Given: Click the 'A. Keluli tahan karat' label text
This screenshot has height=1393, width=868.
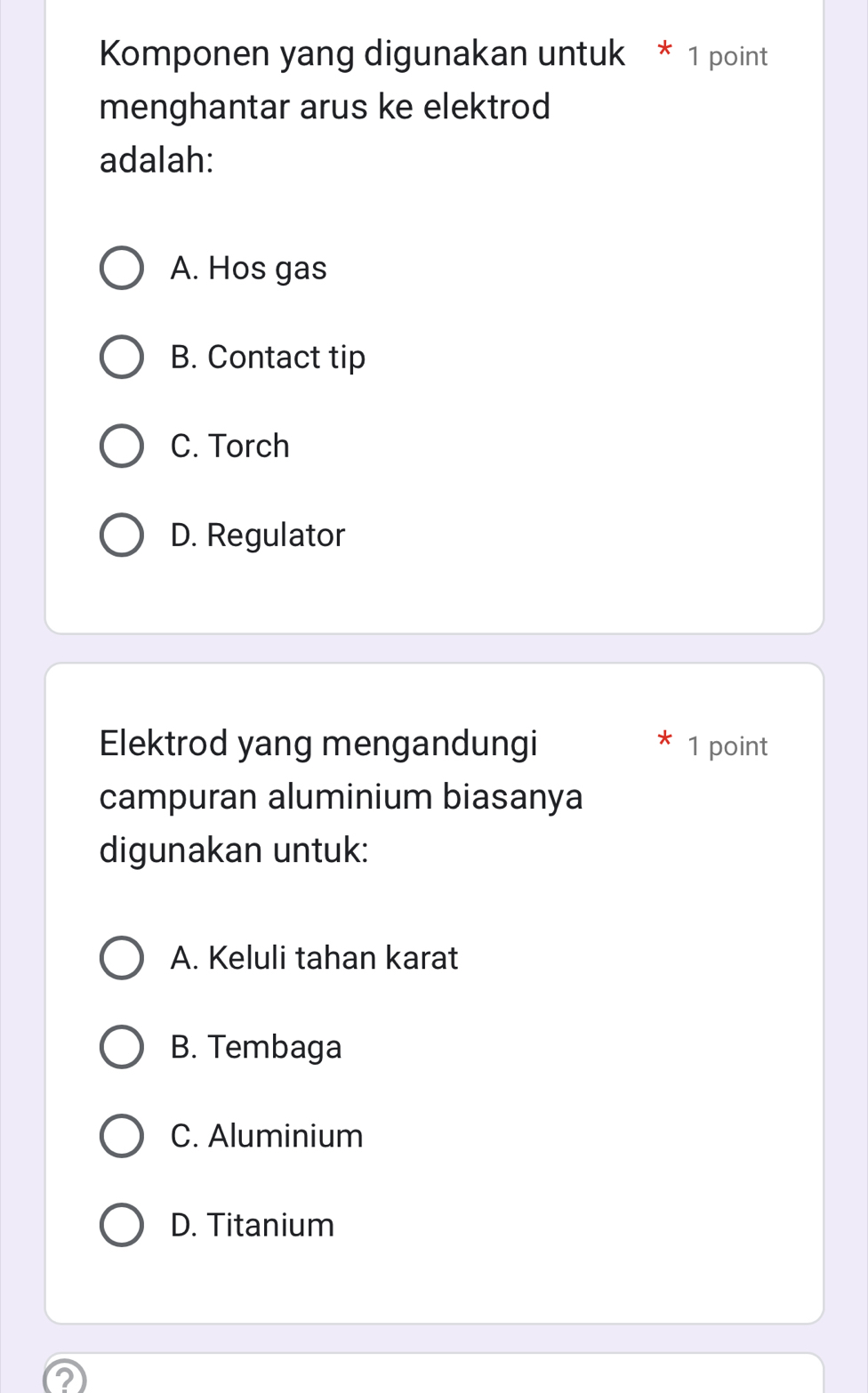Looking at the screenshot, I should click(x=314, y=958).
